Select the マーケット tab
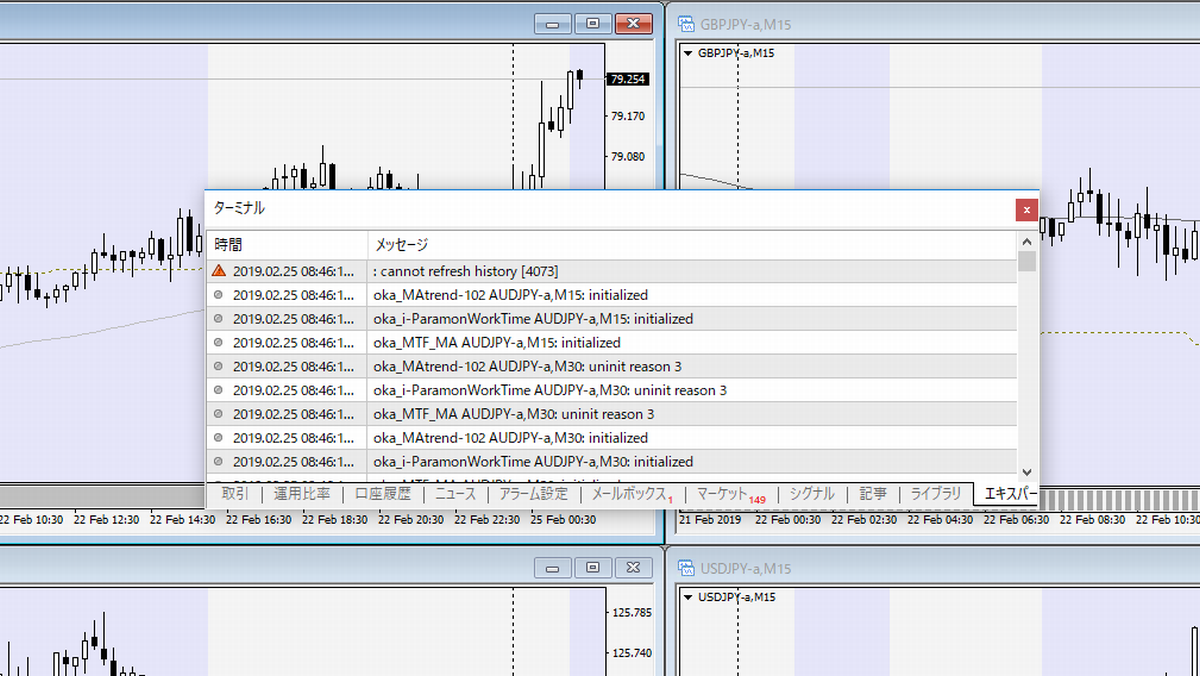Viewport: 1200px width, 676px height. coord(722,494)
